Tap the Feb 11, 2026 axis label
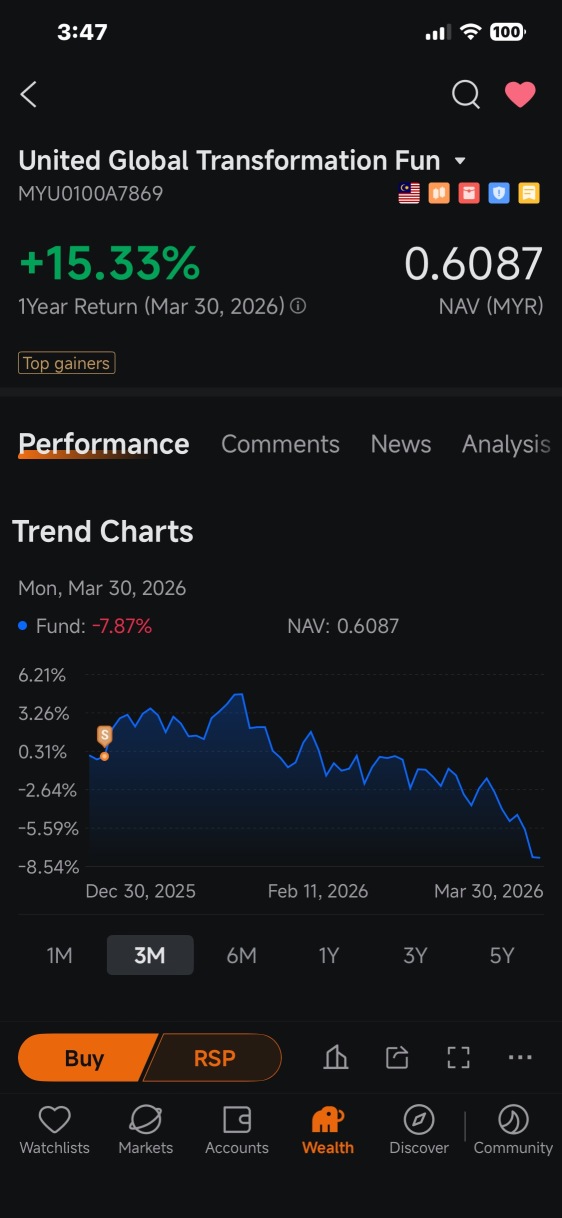Viewport: 562px width, 1218px height. [318, 891]
